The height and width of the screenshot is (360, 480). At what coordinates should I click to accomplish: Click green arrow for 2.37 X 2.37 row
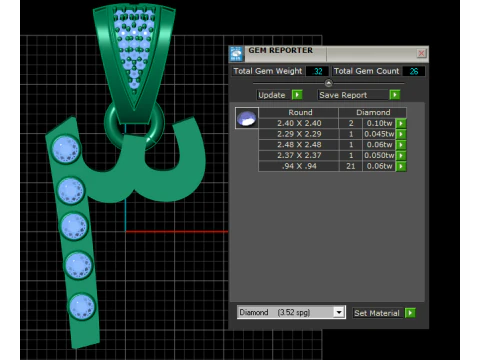401,155
